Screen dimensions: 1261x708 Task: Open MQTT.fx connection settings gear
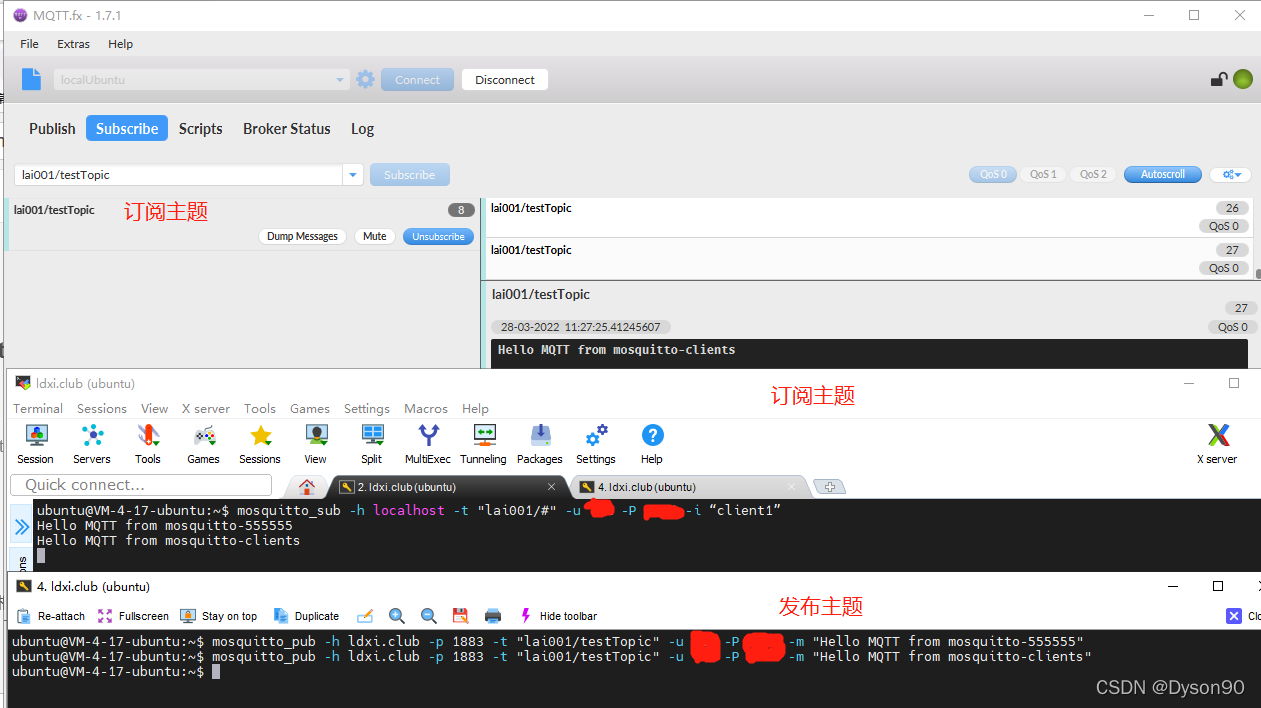click(x=365, y=79)
